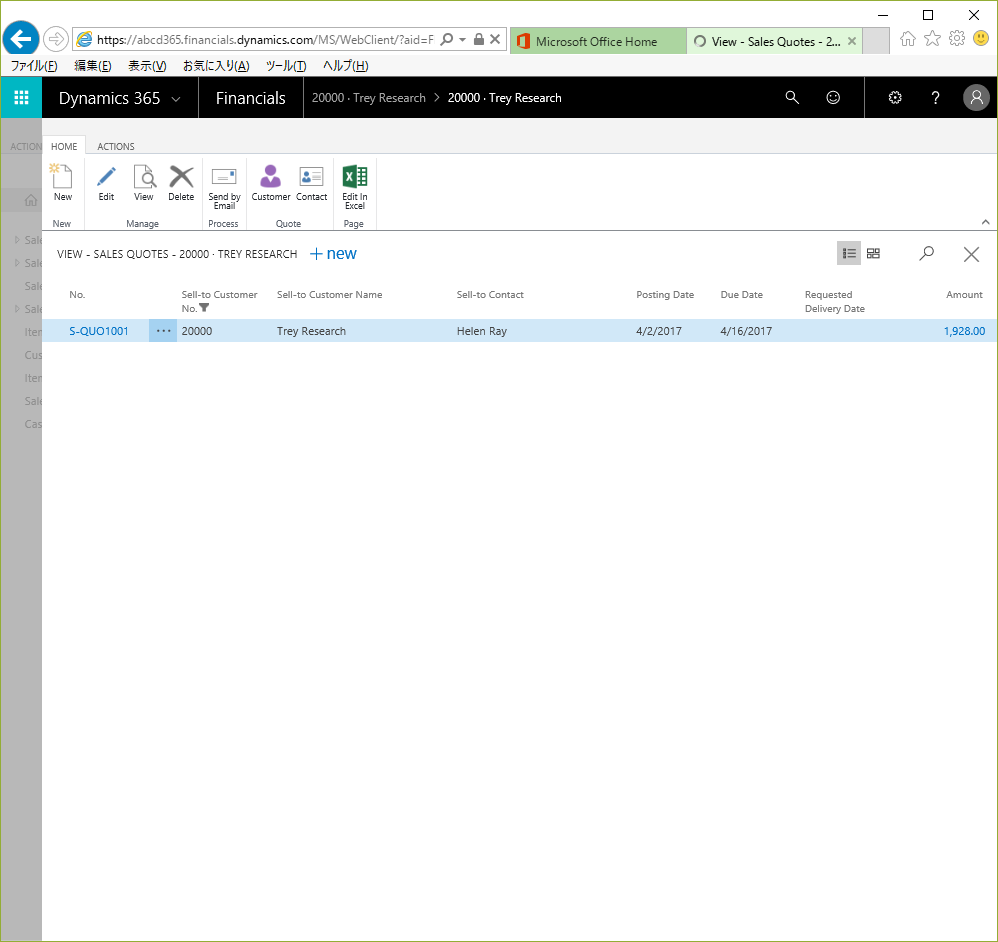This screenshot has width=998, height=942.
Task: Click the browser home icon
Action: pyautogui.click(x=908, y=39)
